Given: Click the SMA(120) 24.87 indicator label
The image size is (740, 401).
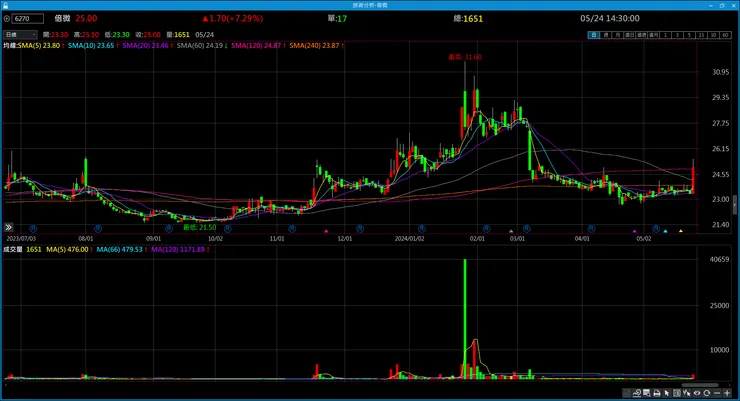Looking at the screenshot, I should 256,45.
